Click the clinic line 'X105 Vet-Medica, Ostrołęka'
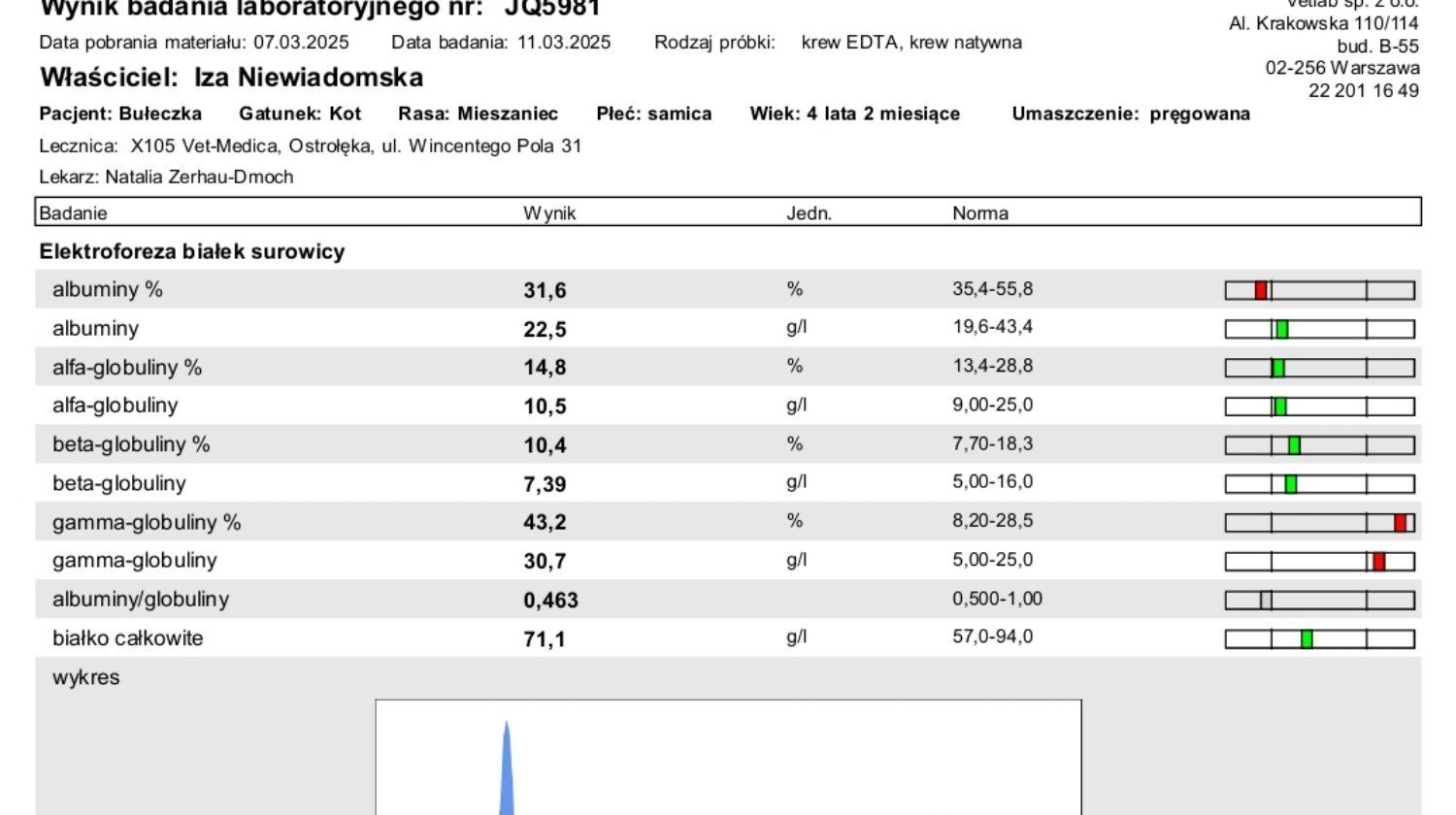This screenshot has height=815, width=1456. (249, 147)
